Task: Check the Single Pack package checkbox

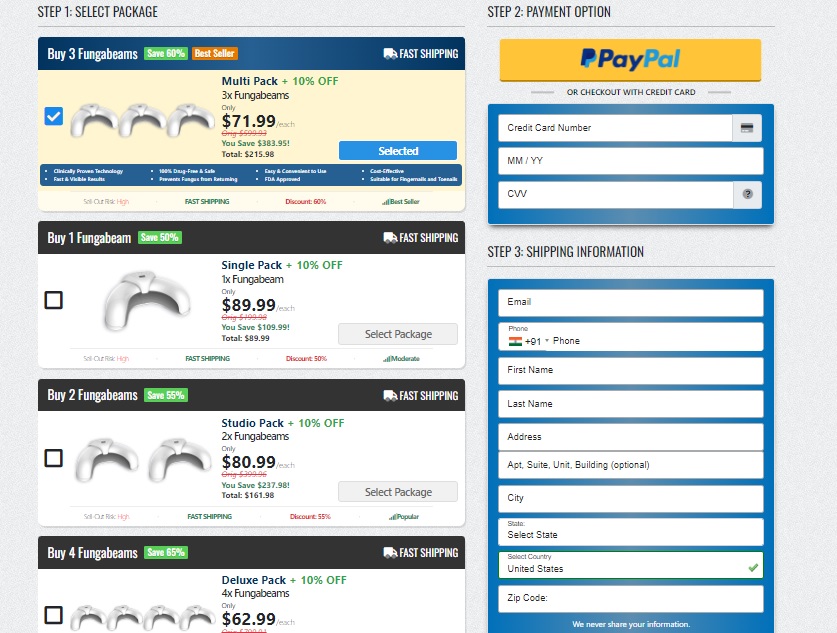Action: (x=54, y=300)
